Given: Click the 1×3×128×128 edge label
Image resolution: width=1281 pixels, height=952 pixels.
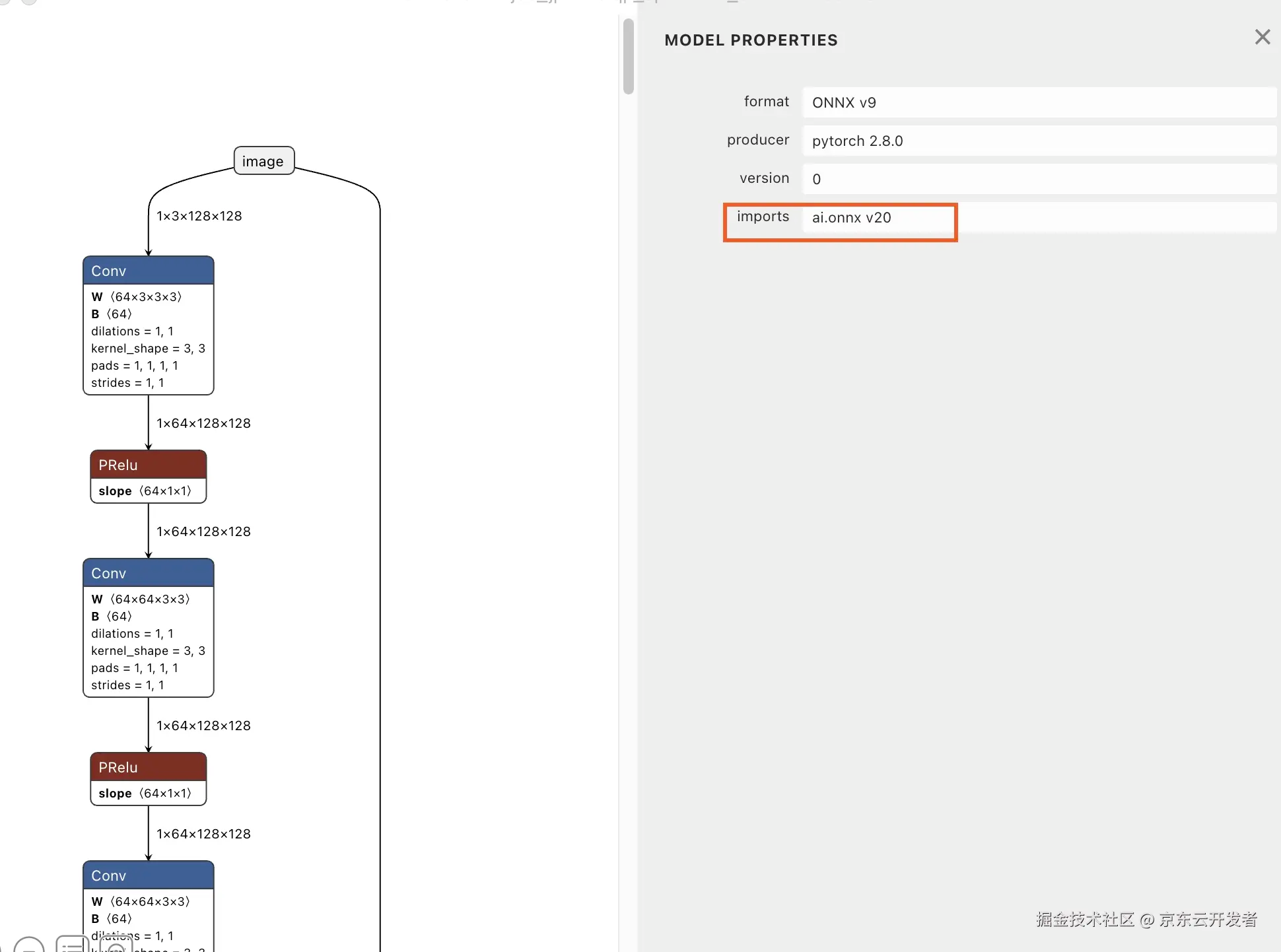Looking at the screenshot, I should pos(199,217).
